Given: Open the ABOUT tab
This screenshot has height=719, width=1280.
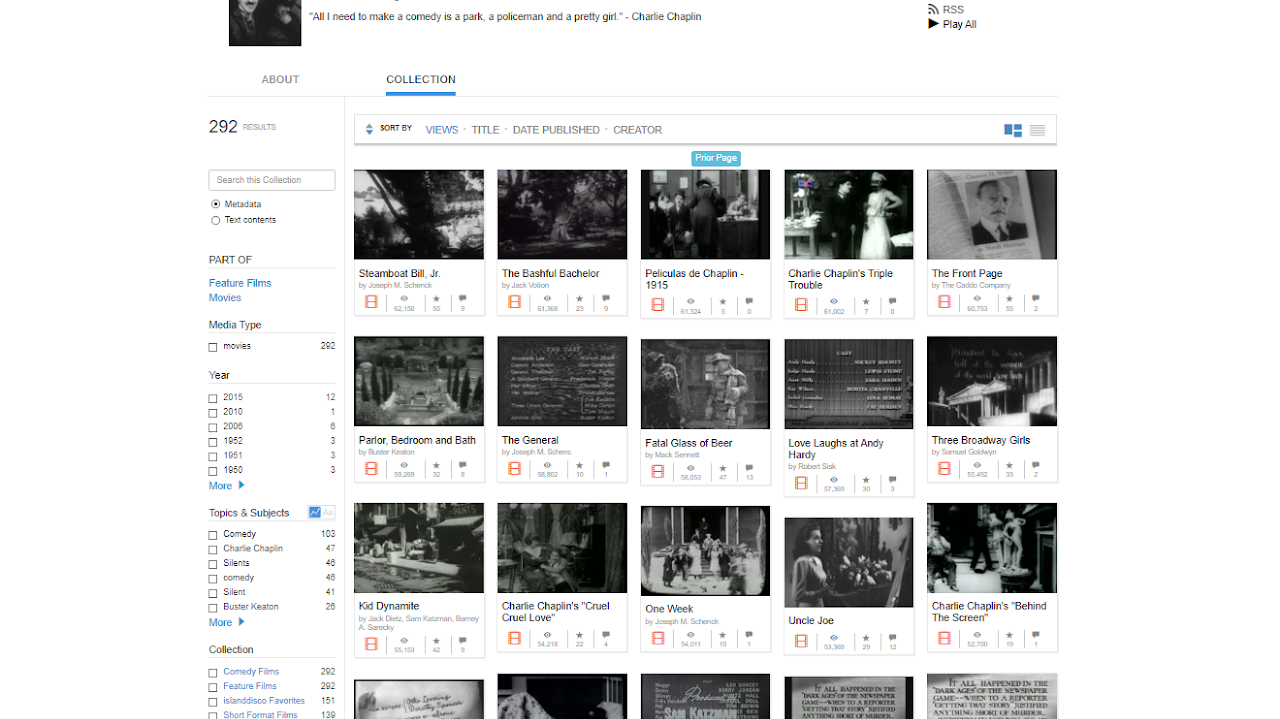Looking at the screenshot, I should [x=280, y=80].
